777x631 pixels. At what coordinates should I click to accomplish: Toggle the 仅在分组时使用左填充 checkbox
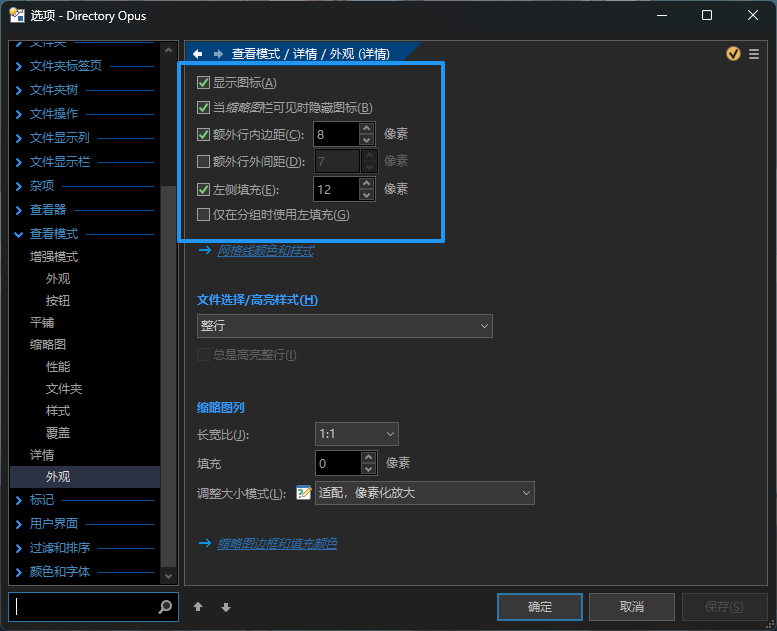(204, 215)
